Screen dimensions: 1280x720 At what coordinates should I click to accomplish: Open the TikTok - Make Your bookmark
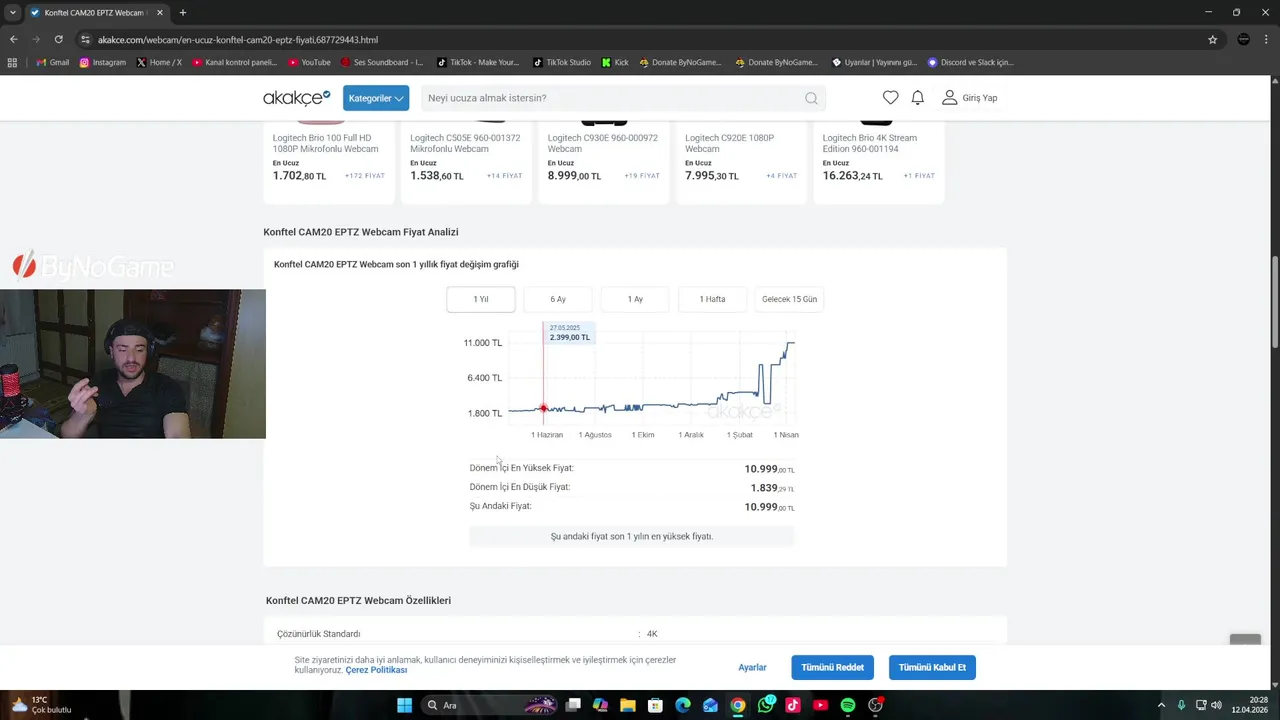tap(478, 62)
